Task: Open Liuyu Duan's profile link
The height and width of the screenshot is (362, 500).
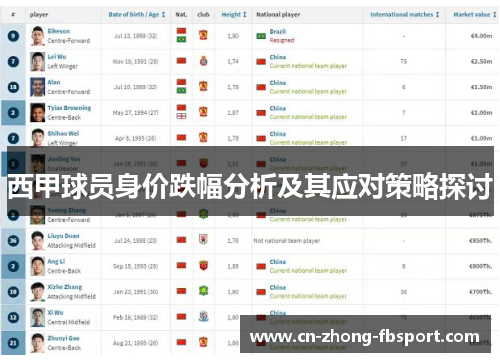Action: 63,236
